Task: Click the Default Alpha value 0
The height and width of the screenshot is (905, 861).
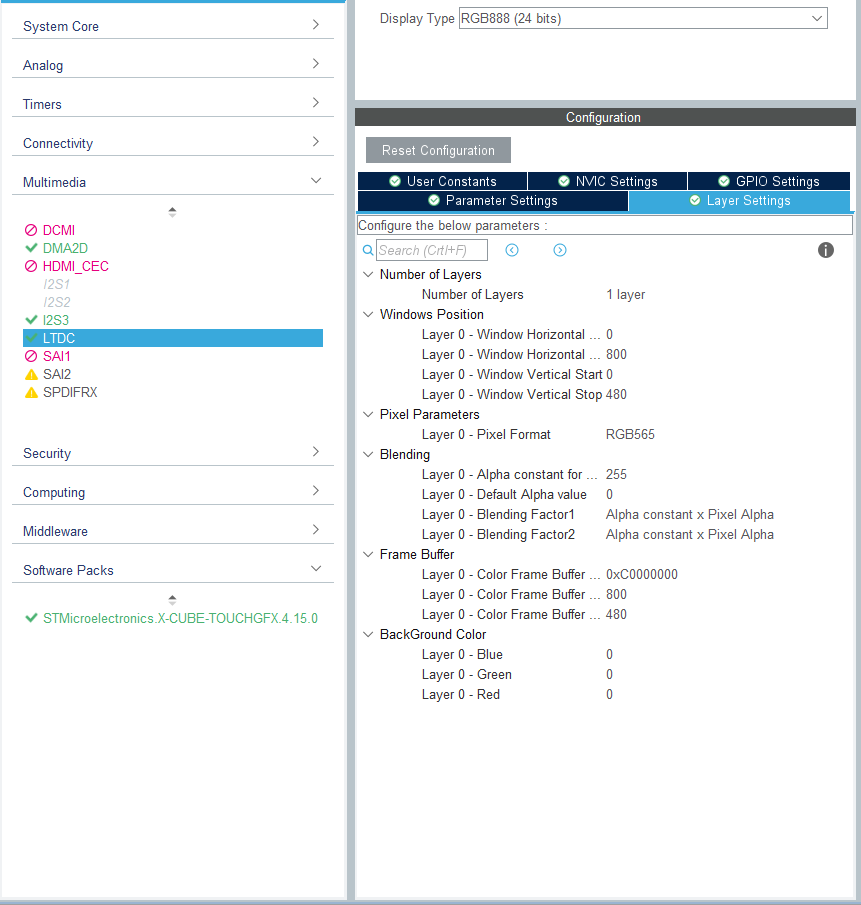Action: 609,495
